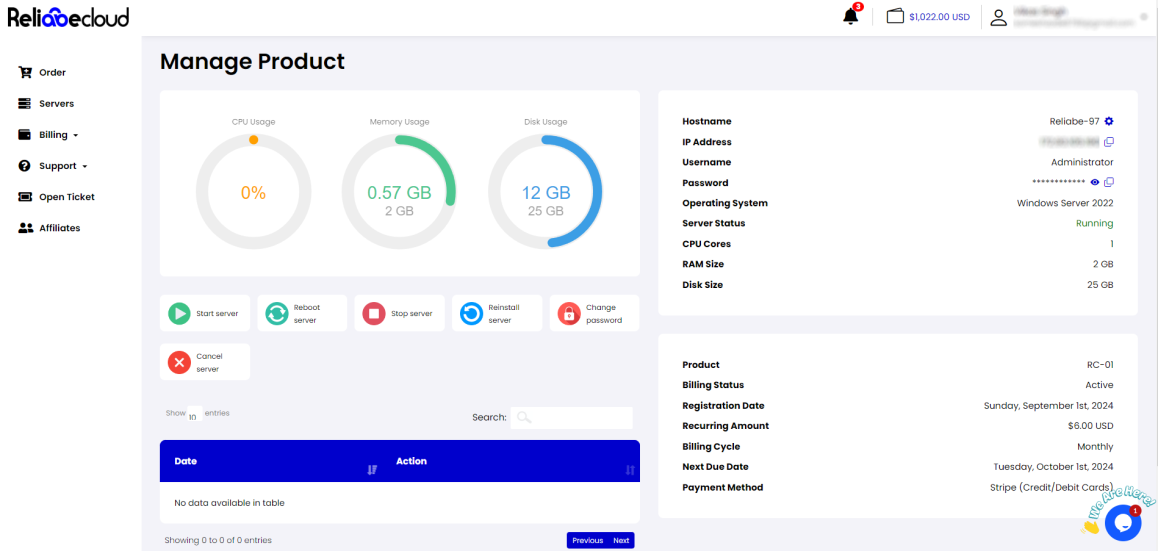This screenshot has height=551, width=1158.
Task: Expand the Billing menu
Action: pyautogui.click(x=58, y=134)
